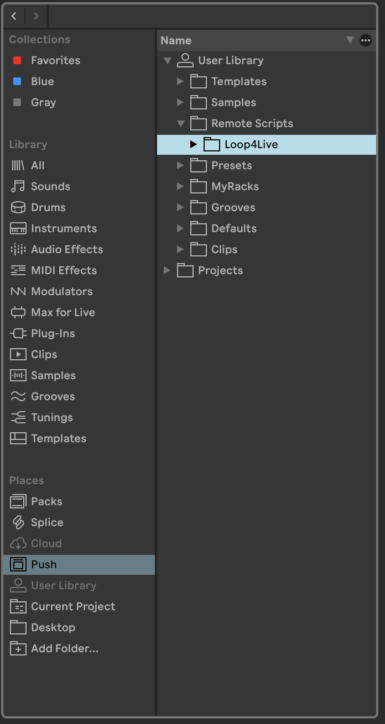Expand the Grooves folder in the tree
The height and width of the screenshot is (724, 385).
(180, 207)
